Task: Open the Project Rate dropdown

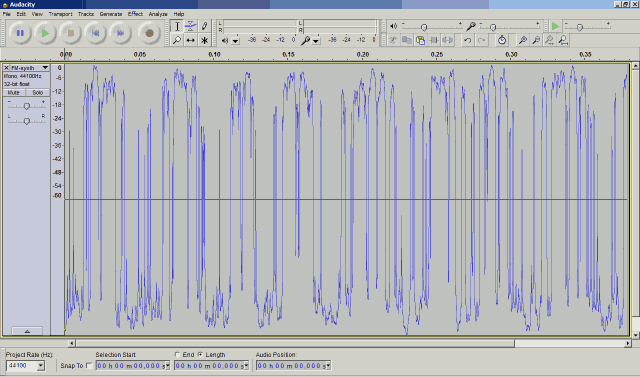Action: click(40, 366)
